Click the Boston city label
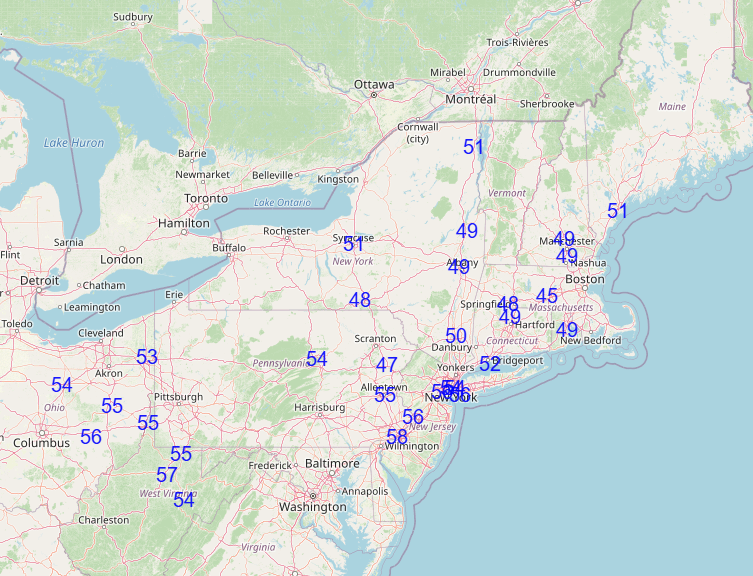Viewport: 753px width, 576px height. [x=585, y=279]
